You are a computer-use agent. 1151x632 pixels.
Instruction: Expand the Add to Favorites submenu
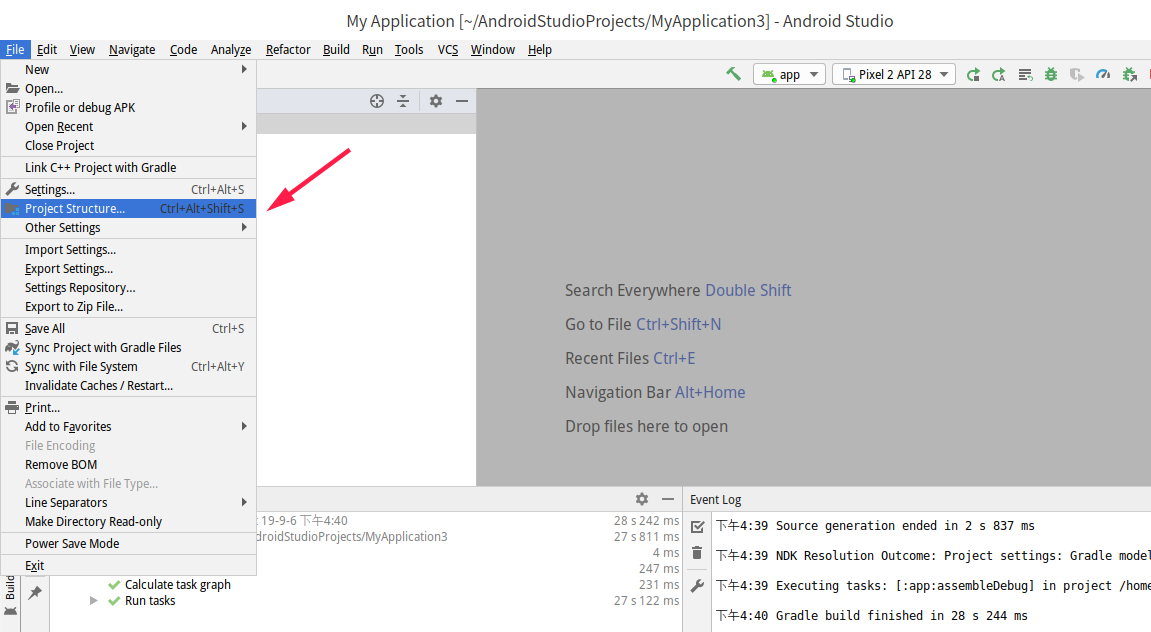point(128,426)
